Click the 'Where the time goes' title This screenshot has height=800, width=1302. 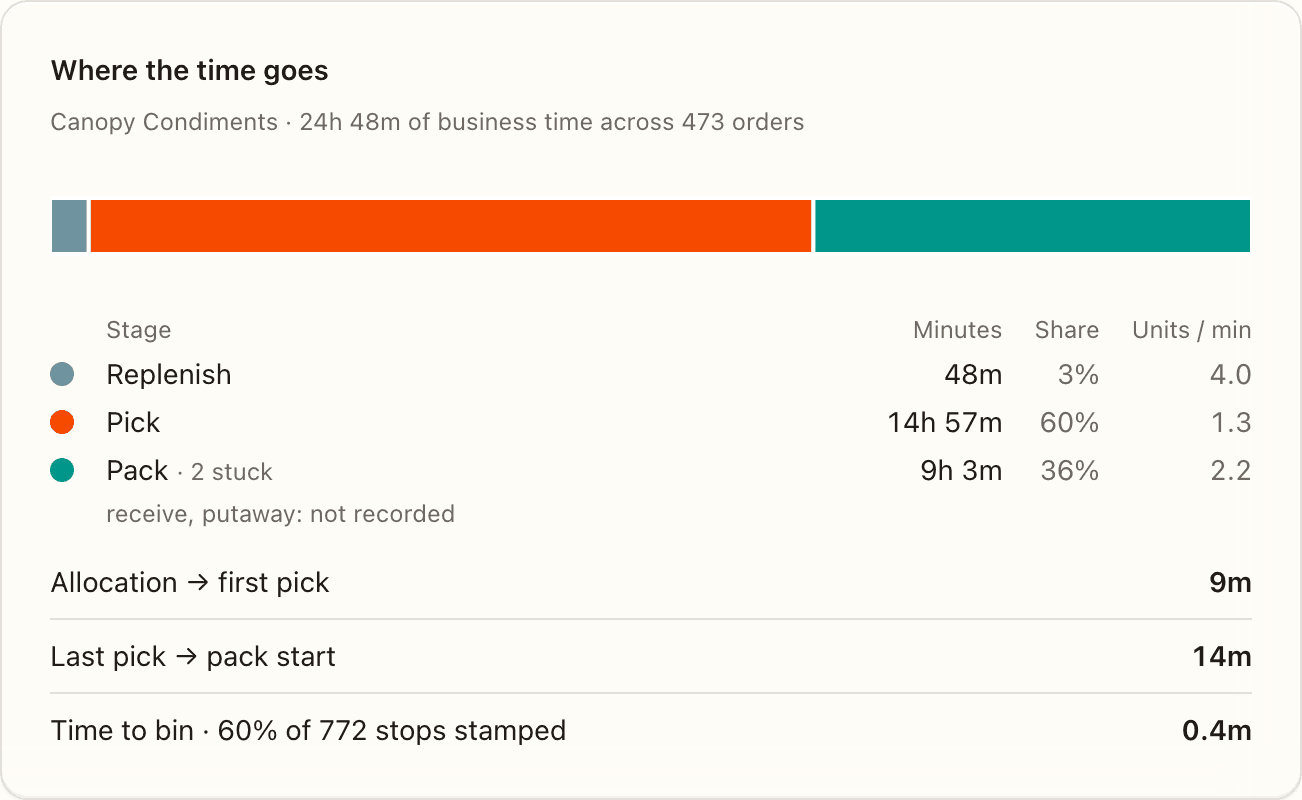click(x=190, y=71)
